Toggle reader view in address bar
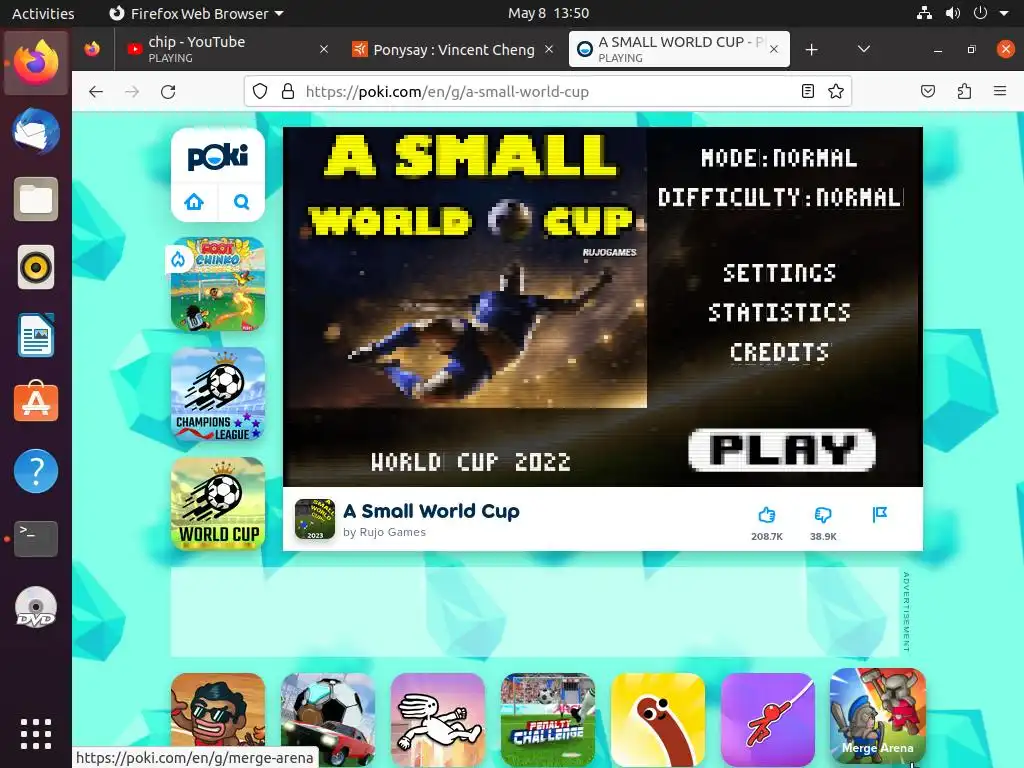This screenshot has height=768, width=1024. (808, 91)
